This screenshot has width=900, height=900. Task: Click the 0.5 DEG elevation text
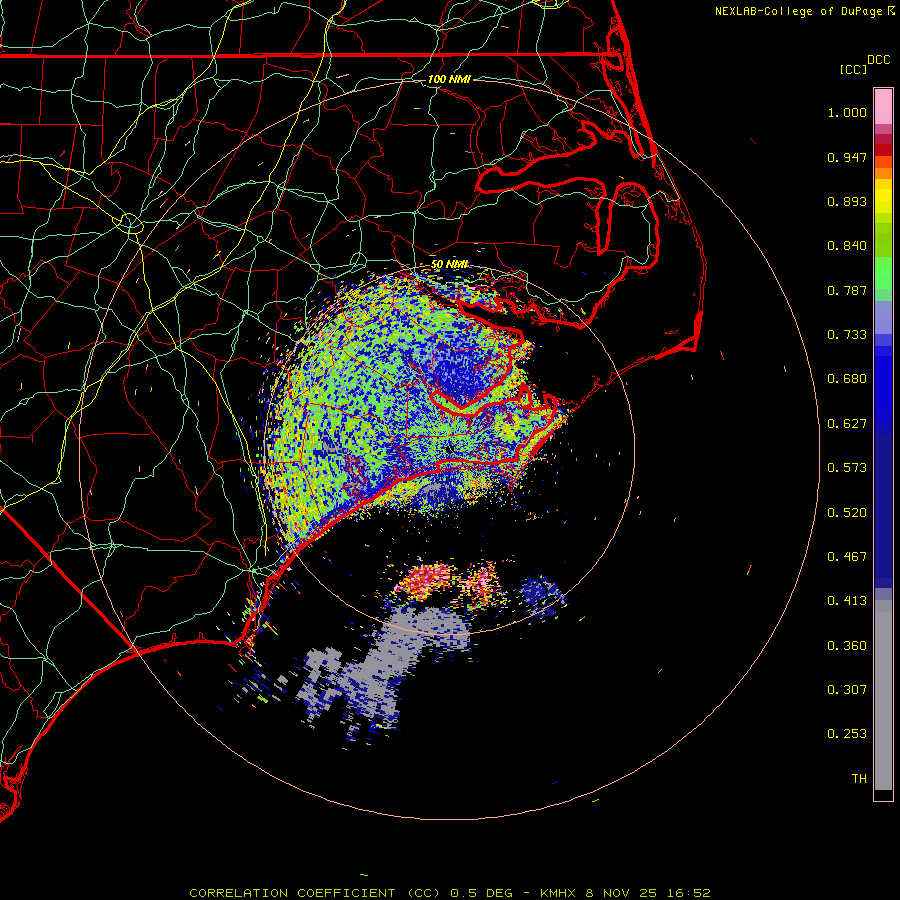point(481,893)
